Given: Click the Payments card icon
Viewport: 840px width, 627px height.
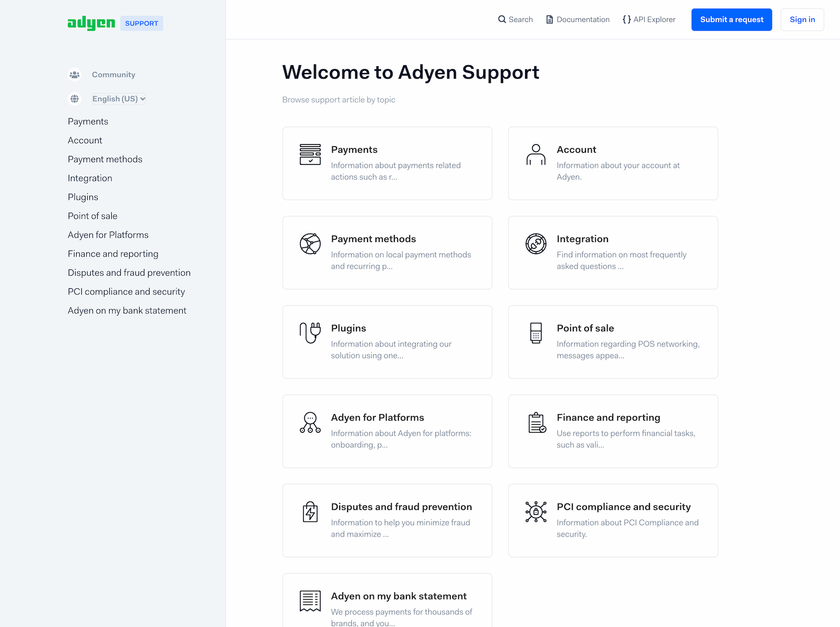Looking at the screenshot, I should click(310, 154).
